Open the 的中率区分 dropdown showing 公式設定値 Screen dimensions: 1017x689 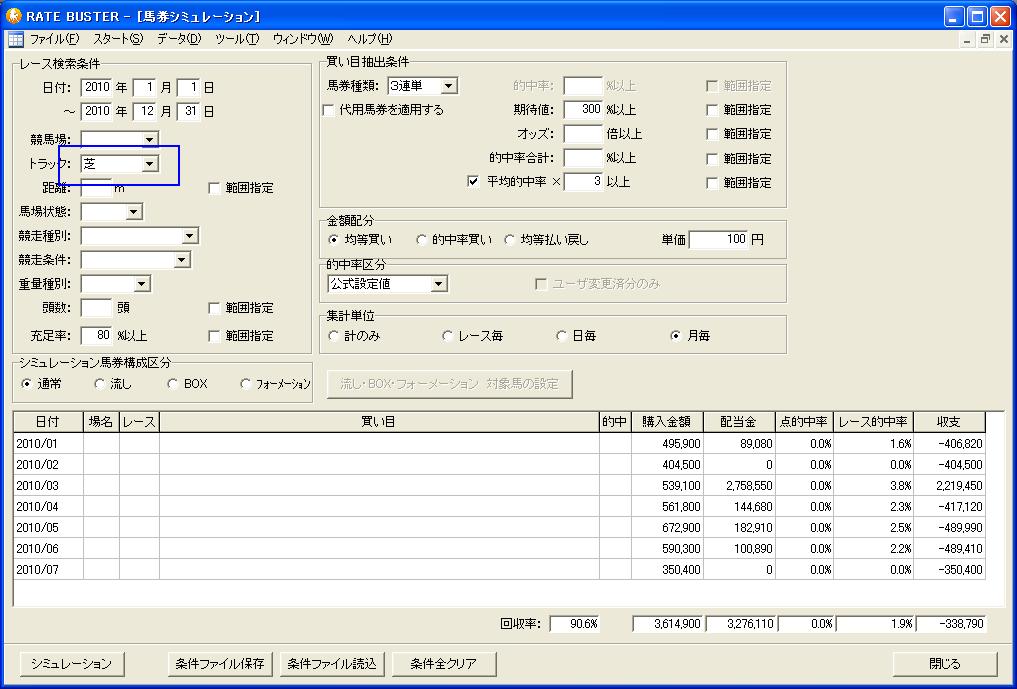point(439,284)
